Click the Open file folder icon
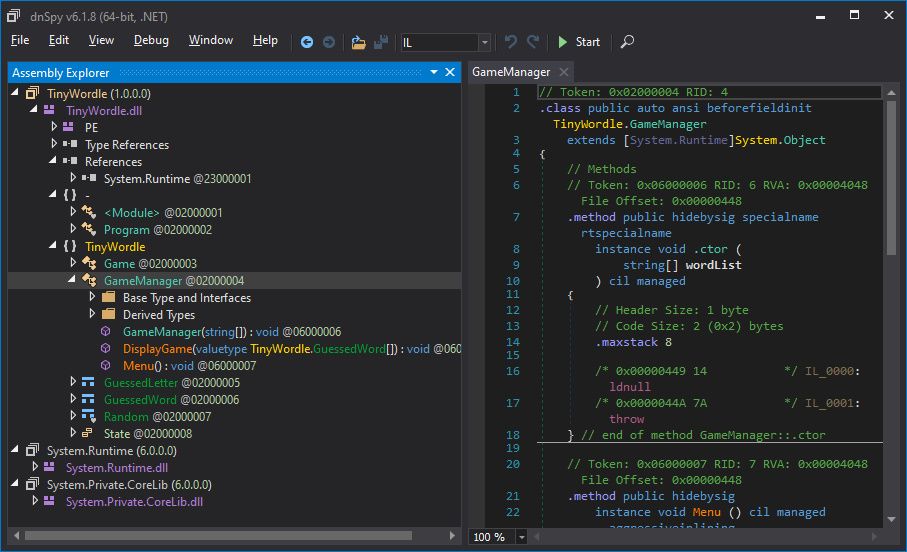This screenshot has height=552, width=907. coord(358,42)
